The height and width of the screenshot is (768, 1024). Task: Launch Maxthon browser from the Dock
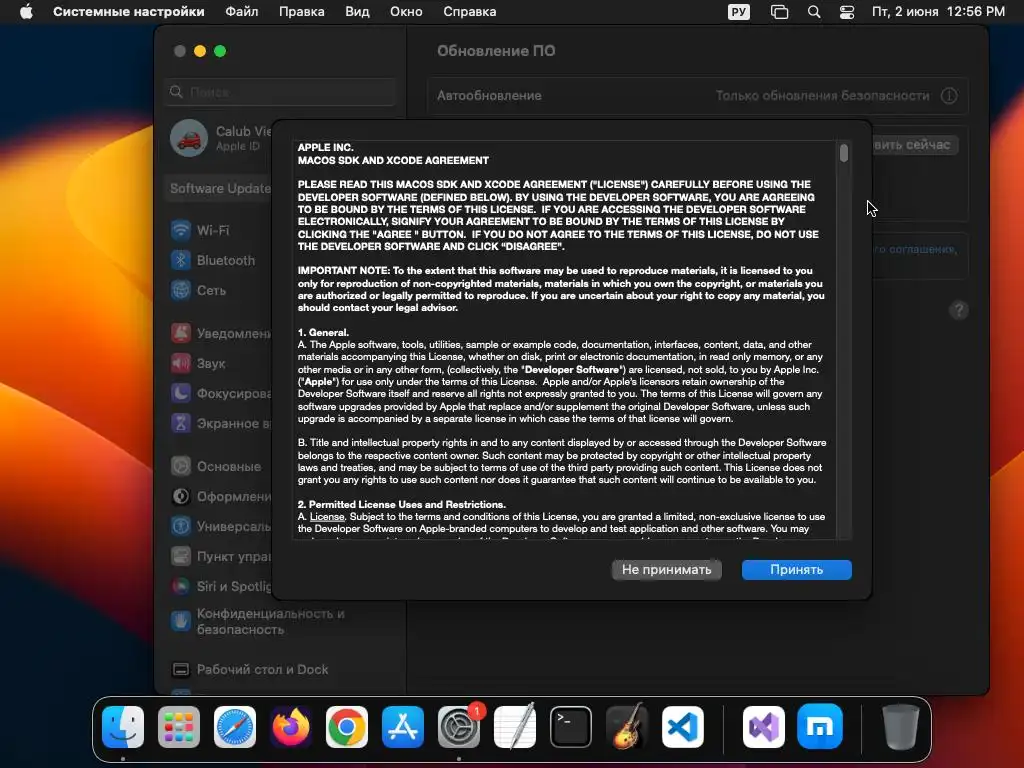820,727
